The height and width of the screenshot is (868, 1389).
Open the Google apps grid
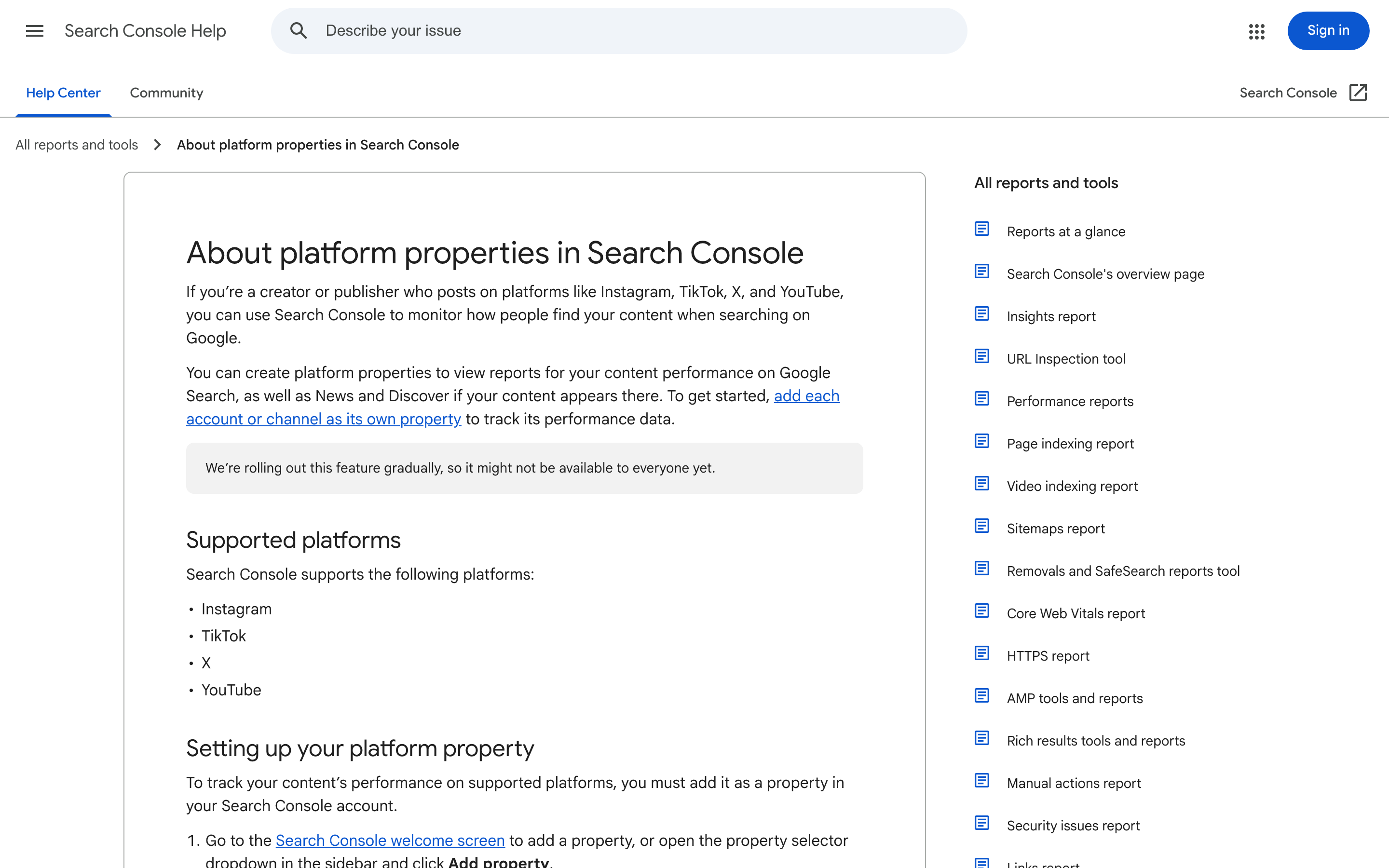point(1256,31)
